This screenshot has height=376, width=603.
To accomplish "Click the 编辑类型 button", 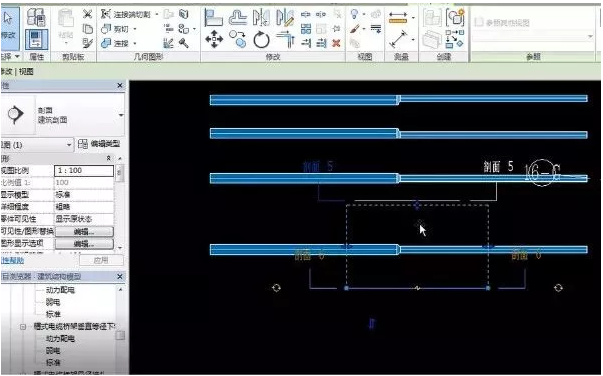I will click(100, 144).
